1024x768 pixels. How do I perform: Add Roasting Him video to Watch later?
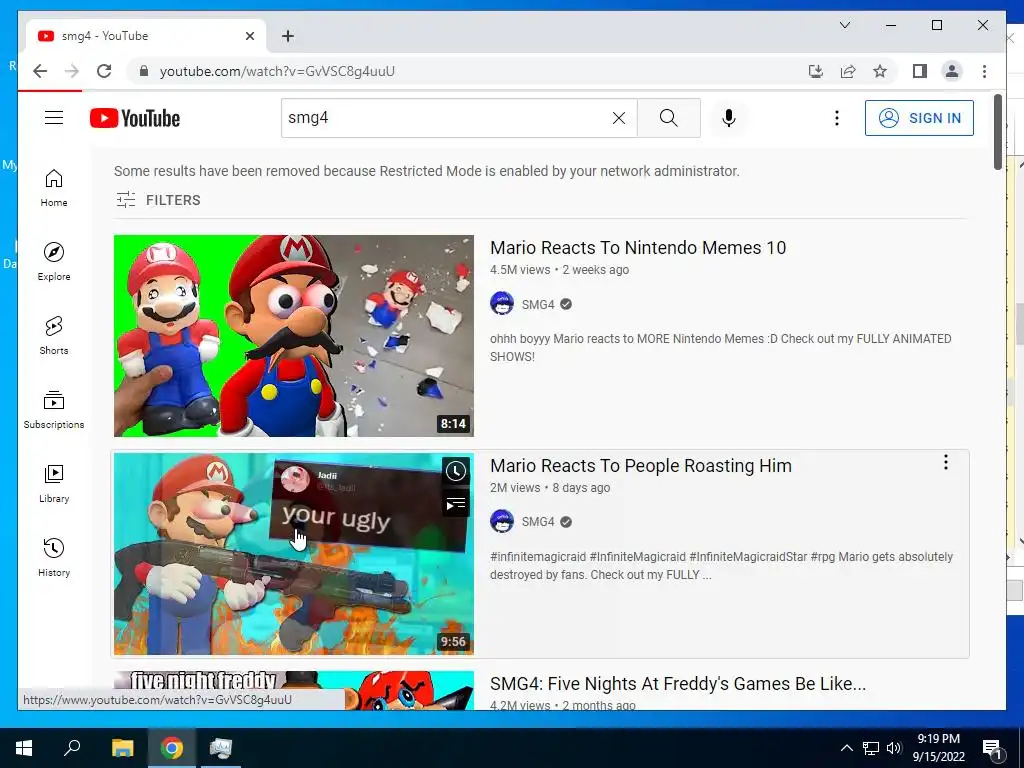(456, 471)
